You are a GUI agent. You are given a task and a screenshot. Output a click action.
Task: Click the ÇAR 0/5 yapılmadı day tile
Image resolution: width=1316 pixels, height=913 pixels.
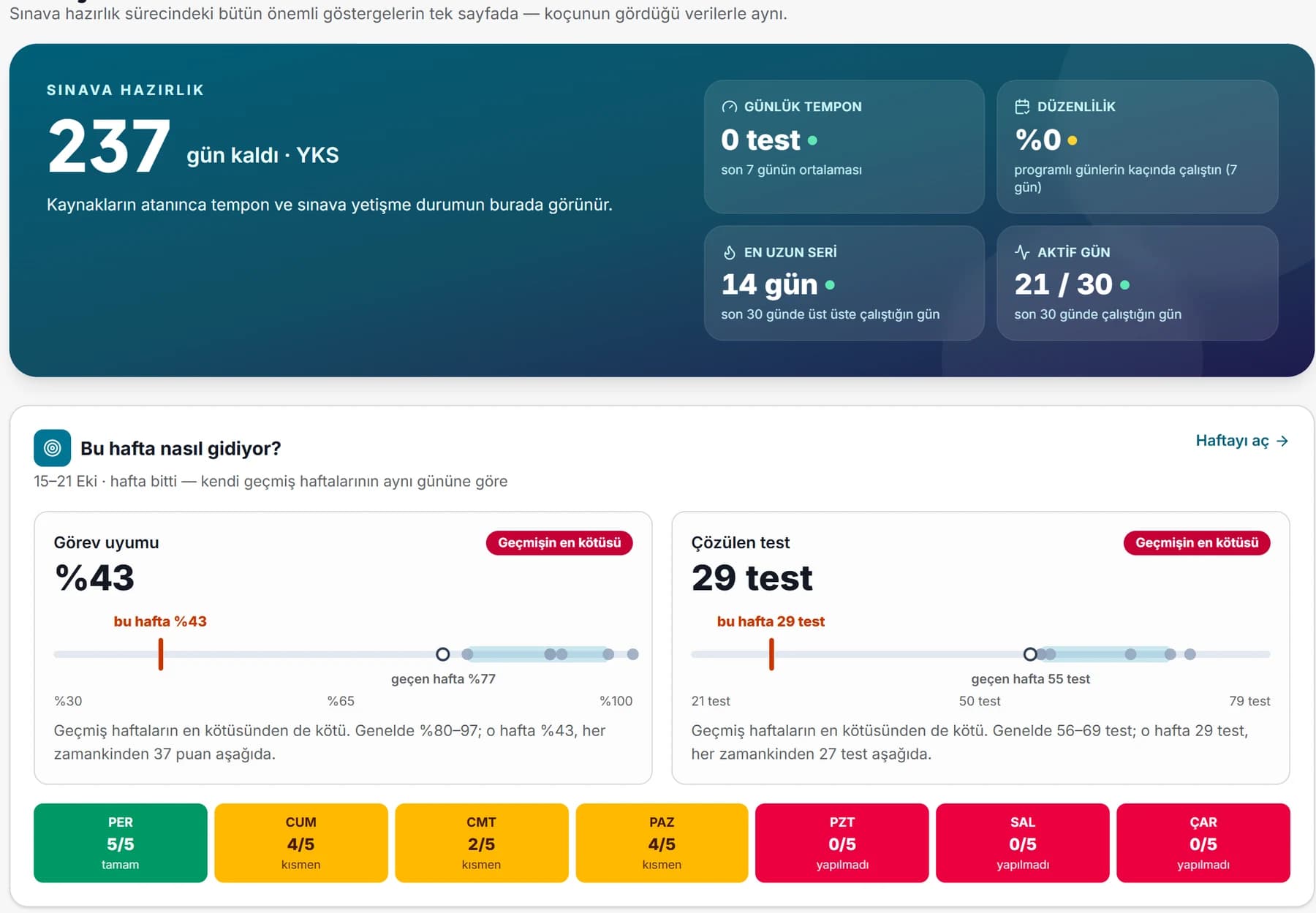click(x=1203, y=843)
